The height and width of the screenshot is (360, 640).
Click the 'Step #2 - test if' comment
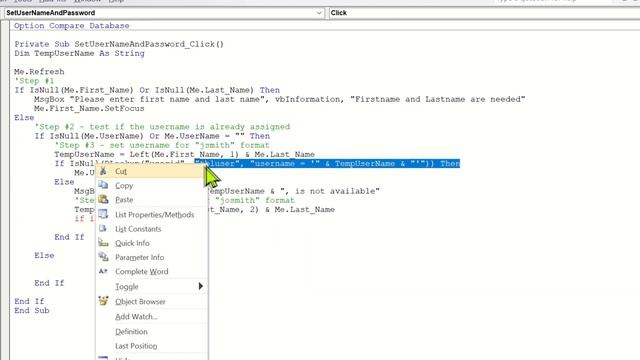[162, 127]
